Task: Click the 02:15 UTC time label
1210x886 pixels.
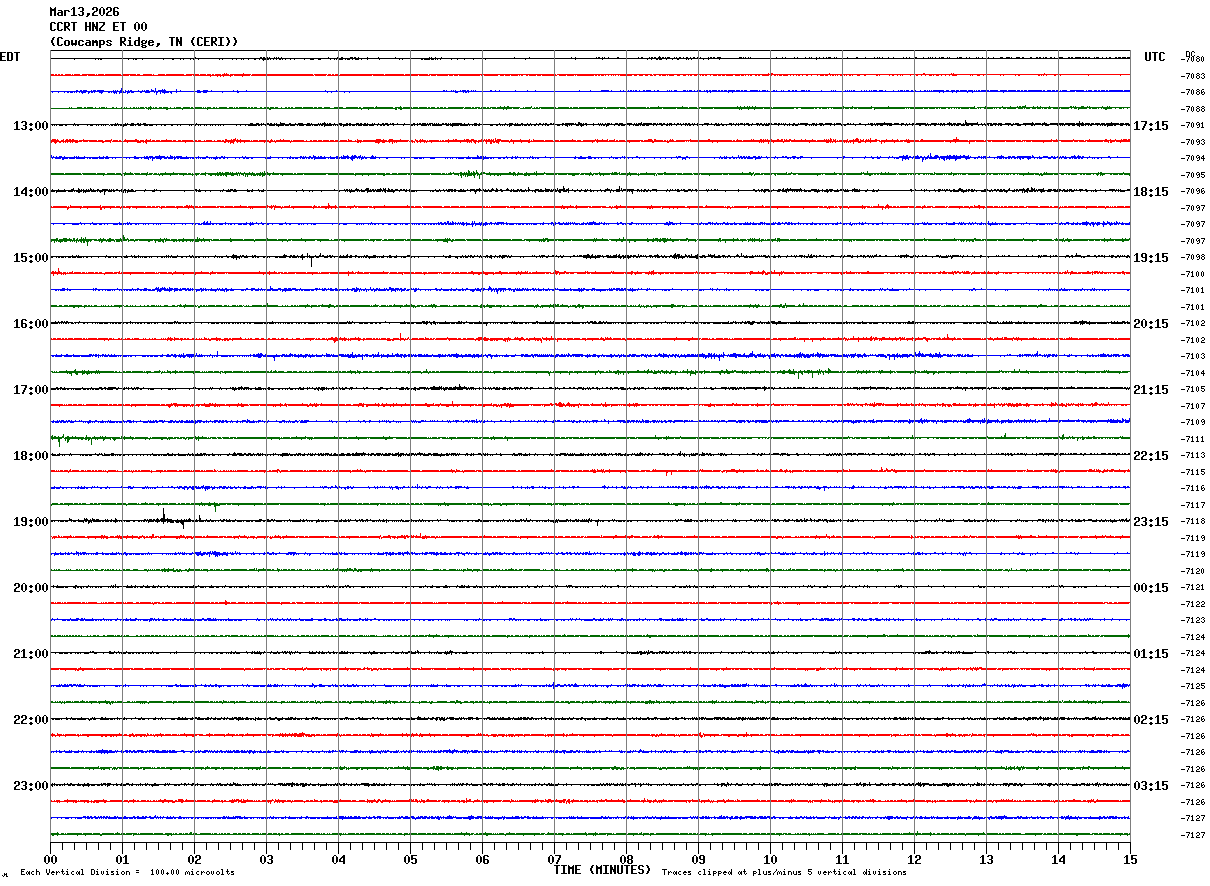Action: pos(1151,720)
